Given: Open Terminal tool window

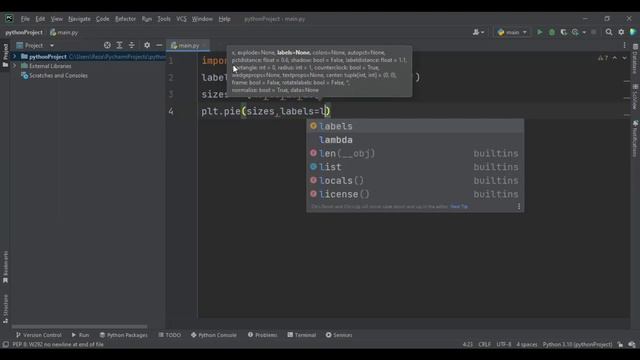Looking at the screenshot, I should (302, 335).
